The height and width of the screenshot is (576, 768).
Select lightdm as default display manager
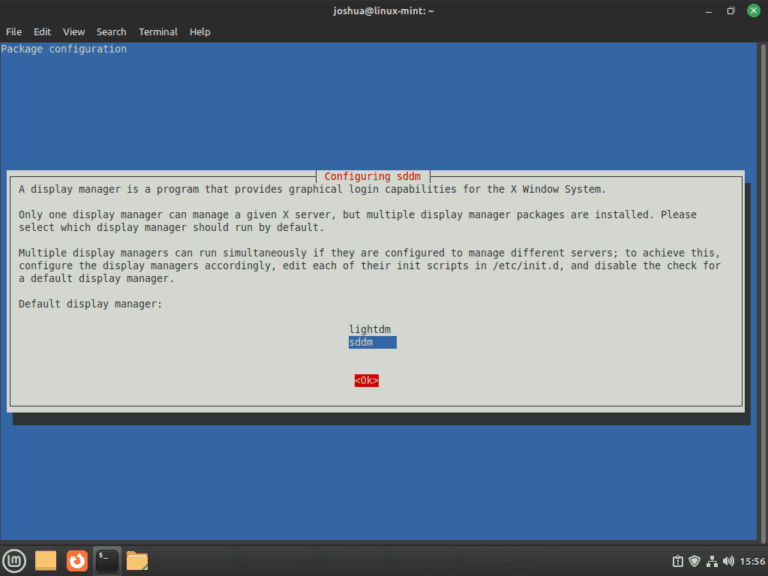tap(368, 329)
